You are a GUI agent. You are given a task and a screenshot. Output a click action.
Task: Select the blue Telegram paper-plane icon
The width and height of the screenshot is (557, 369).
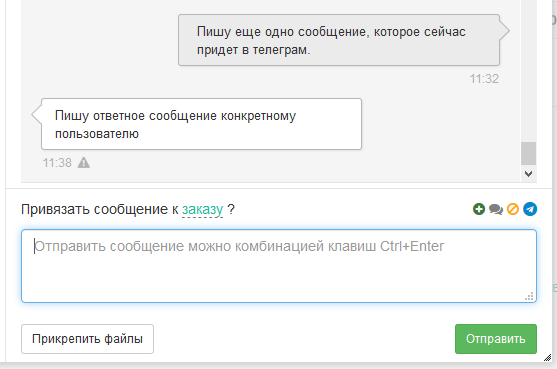530,209
